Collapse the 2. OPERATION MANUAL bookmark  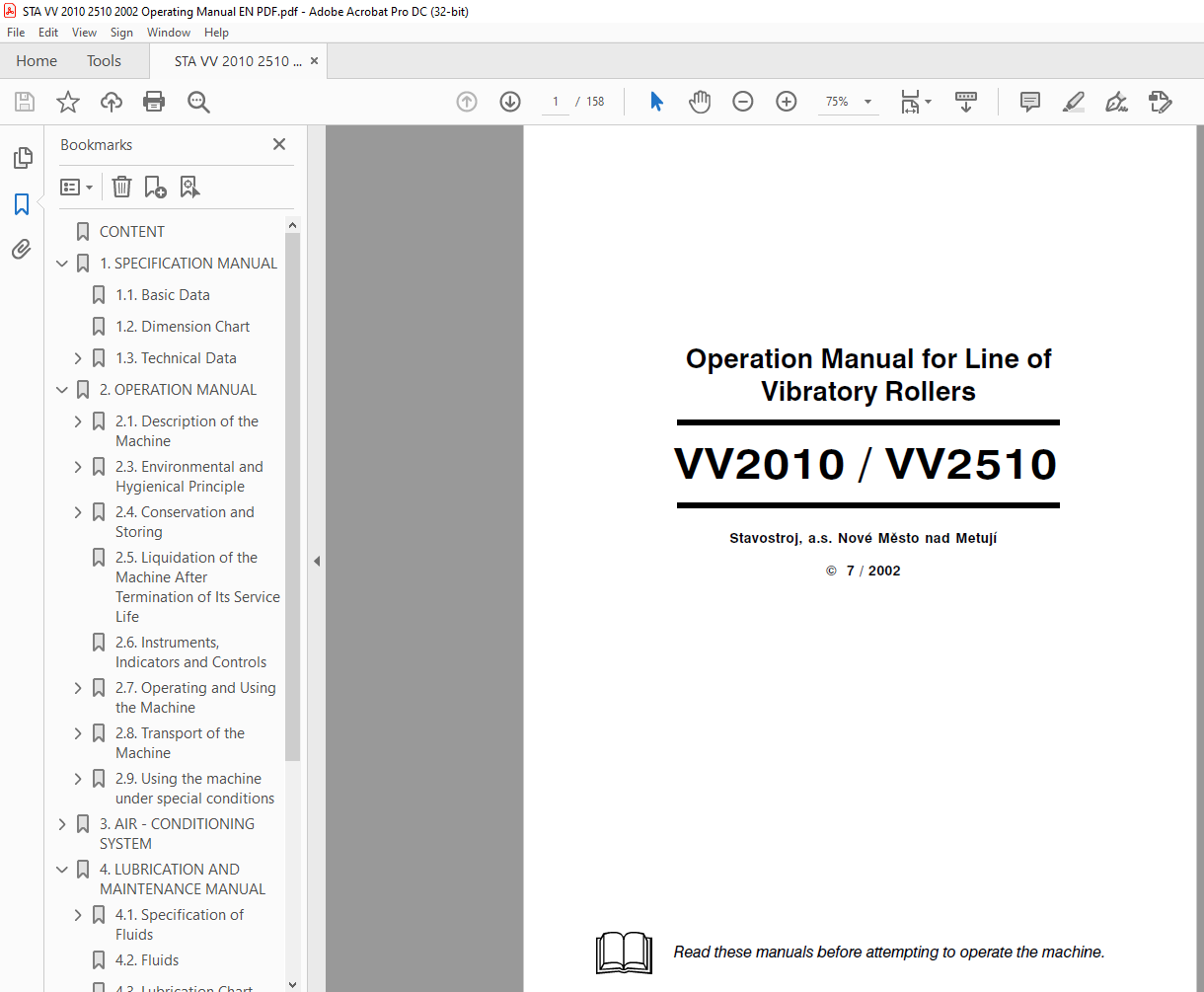click(62, 390)
